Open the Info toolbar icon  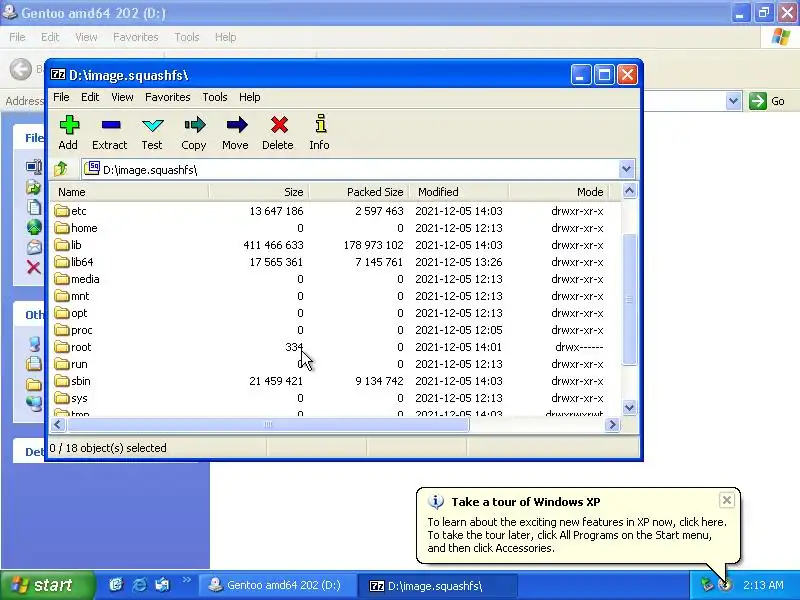[x=320, y=124]
